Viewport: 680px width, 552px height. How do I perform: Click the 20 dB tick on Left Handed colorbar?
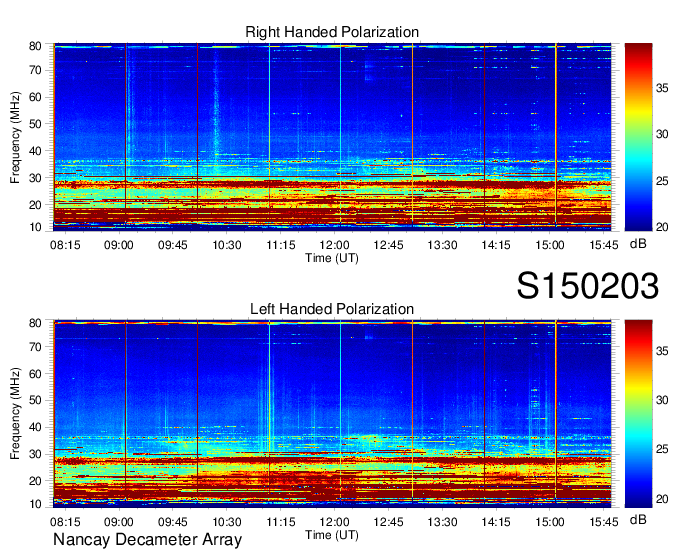(662, 499)
